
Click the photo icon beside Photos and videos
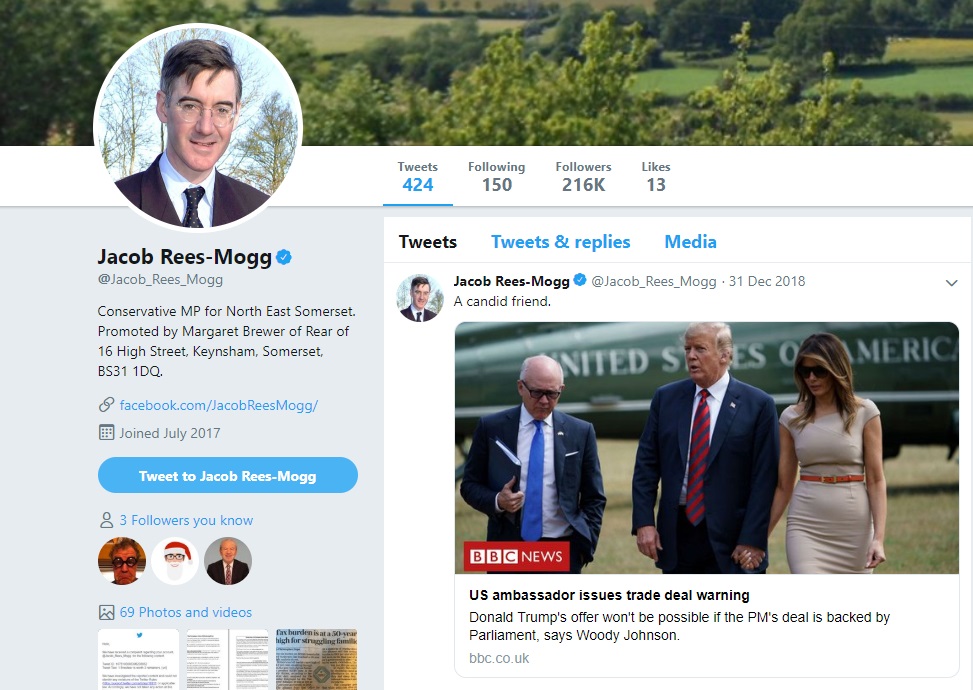tap(106, 612)
